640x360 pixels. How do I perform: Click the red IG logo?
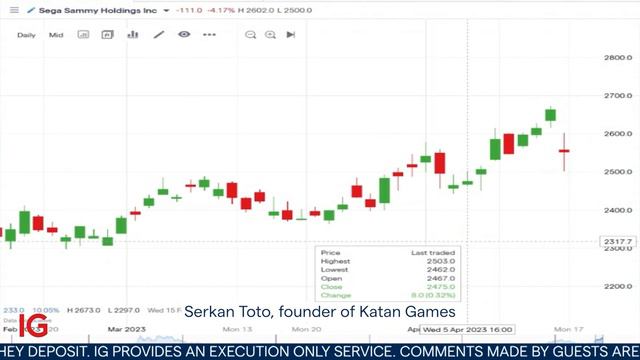pyautogui.click(x=33, y=326)
